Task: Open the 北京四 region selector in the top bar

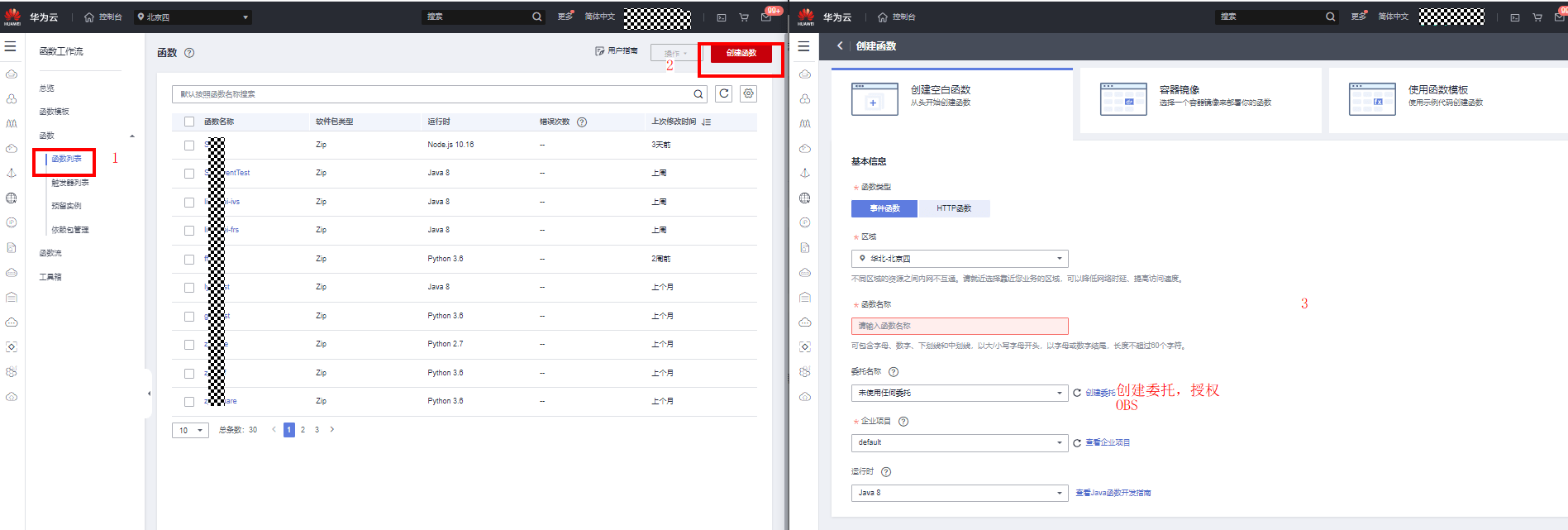Action: (x=193, y=17)
